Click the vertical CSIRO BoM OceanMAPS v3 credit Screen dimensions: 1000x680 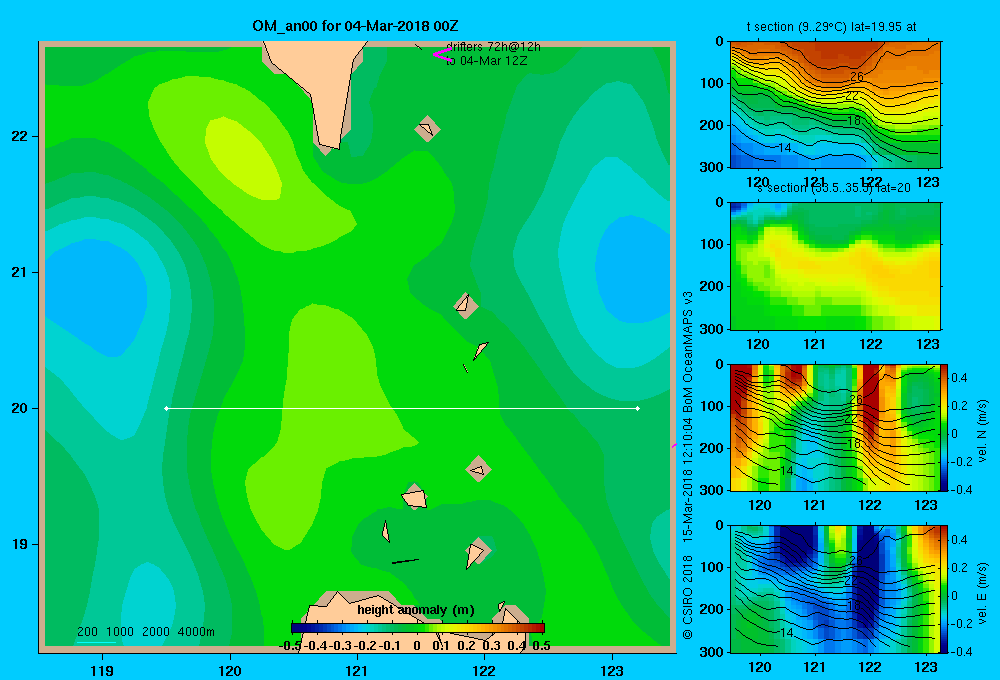(688, 465)
